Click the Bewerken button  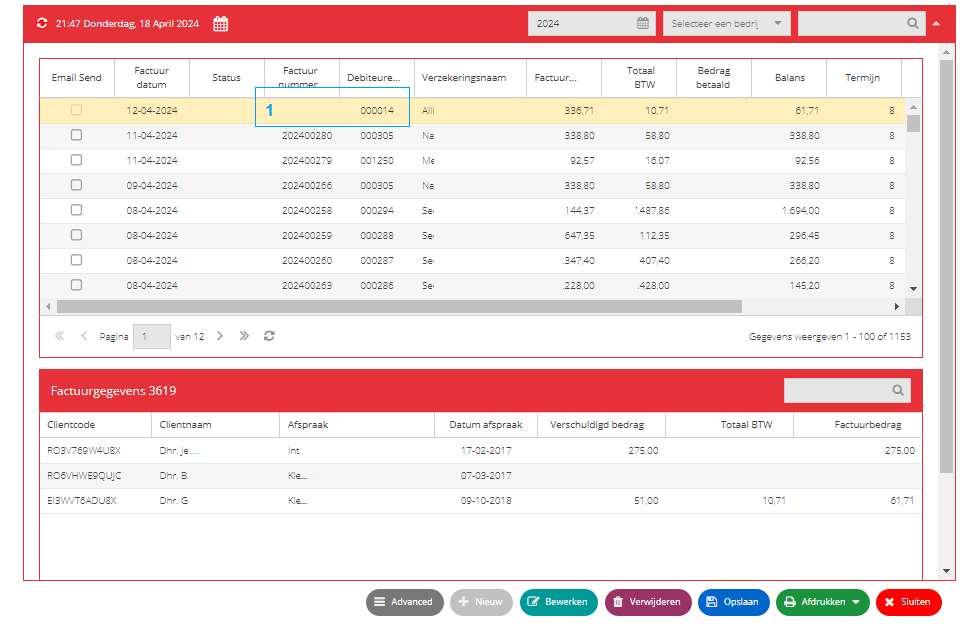(558, 601)
